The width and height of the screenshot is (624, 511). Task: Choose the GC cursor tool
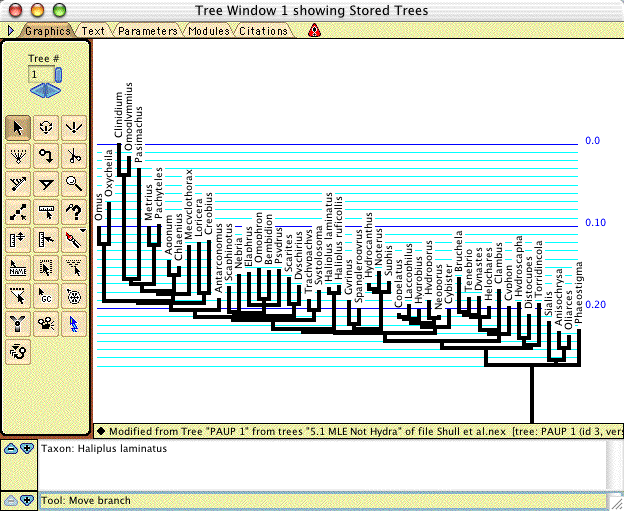(46, 296)
